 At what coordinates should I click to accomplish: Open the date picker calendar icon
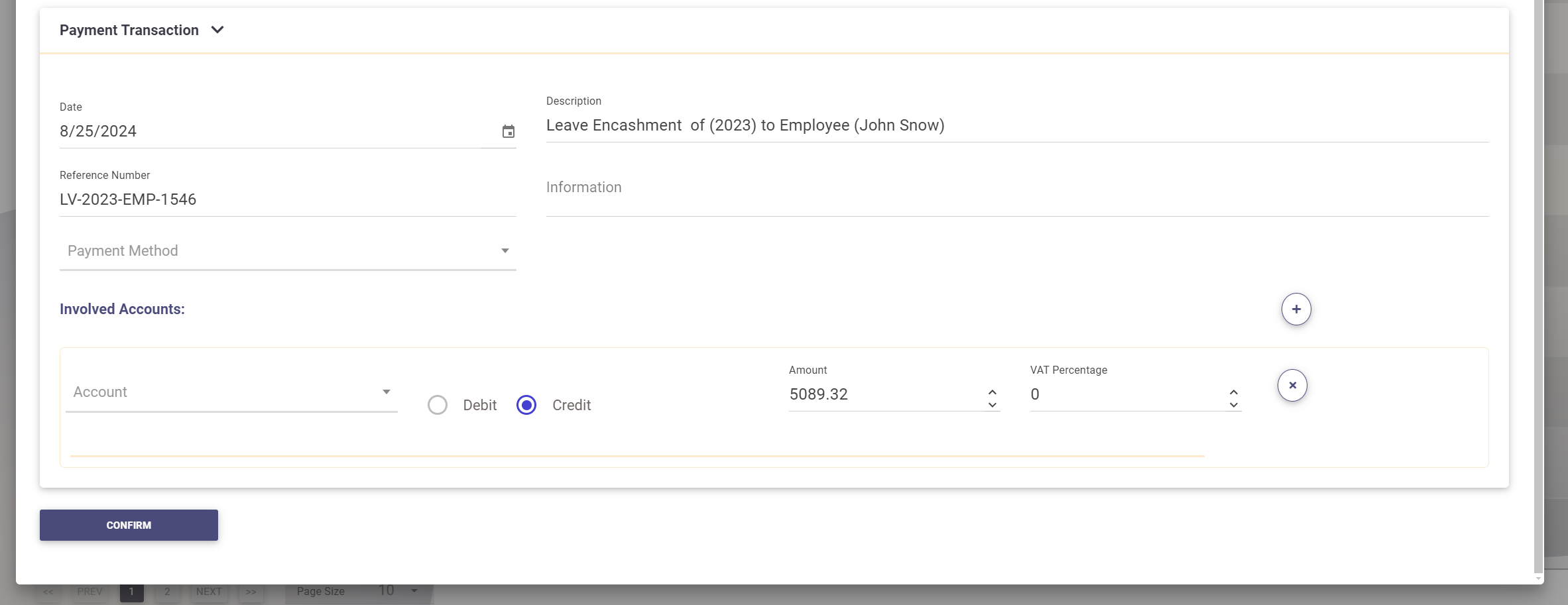tap(508, 132)
